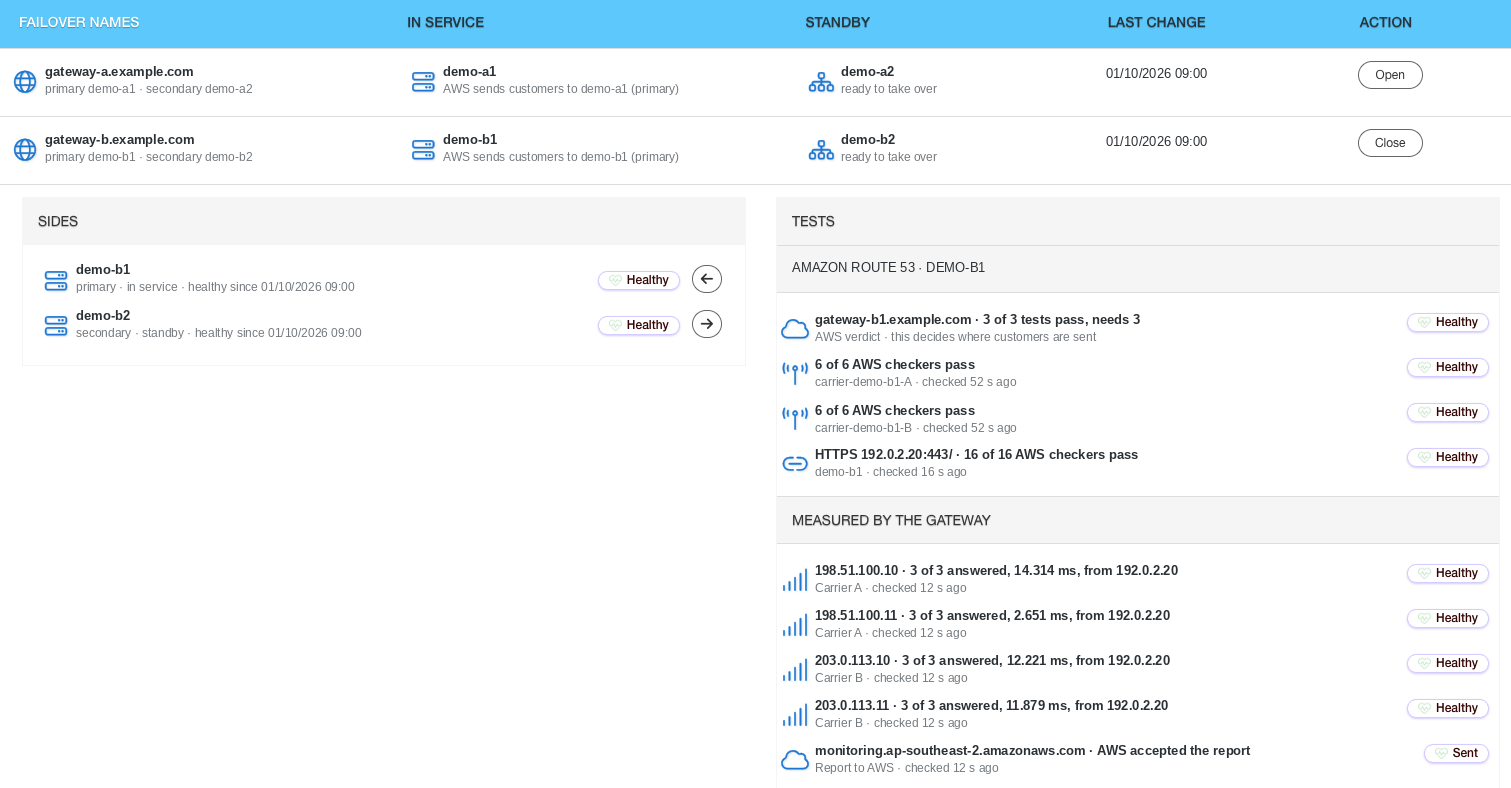Select the gateway-b.example.com name text
The height and width of the screenshot is (788, 1511).
point(119,140)
